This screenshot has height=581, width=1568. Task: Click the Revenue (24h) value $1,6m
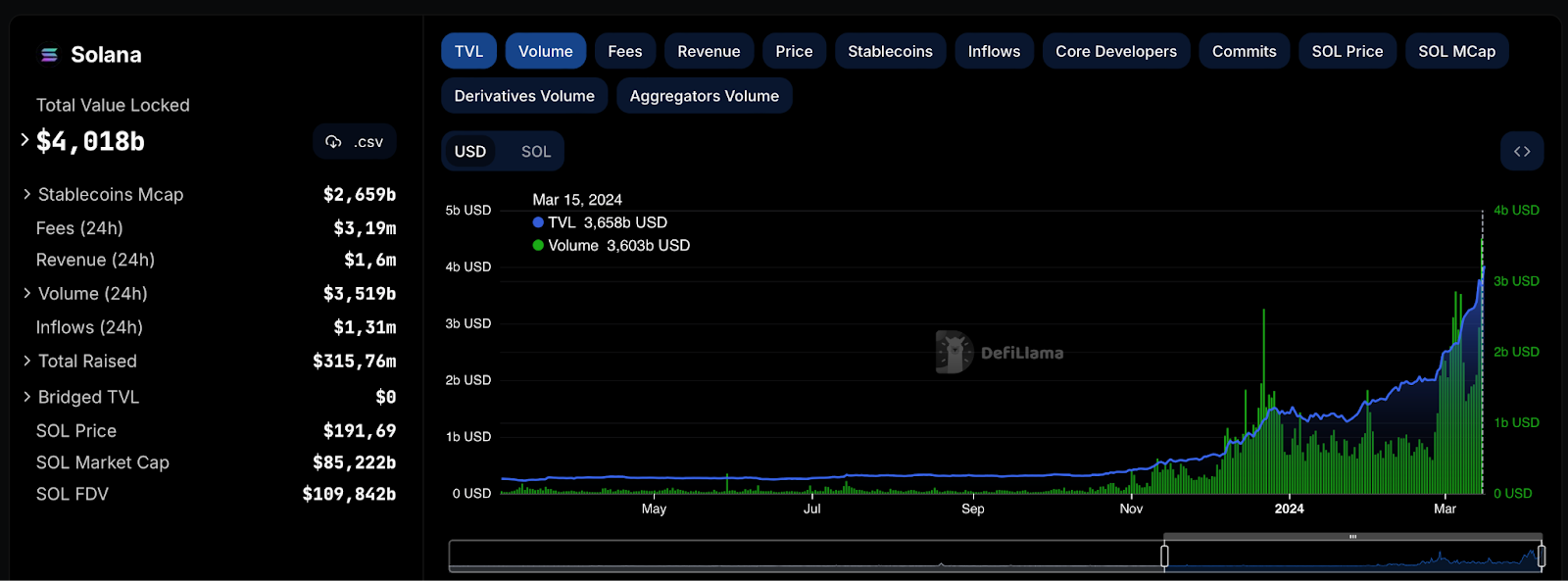point(370,260)
